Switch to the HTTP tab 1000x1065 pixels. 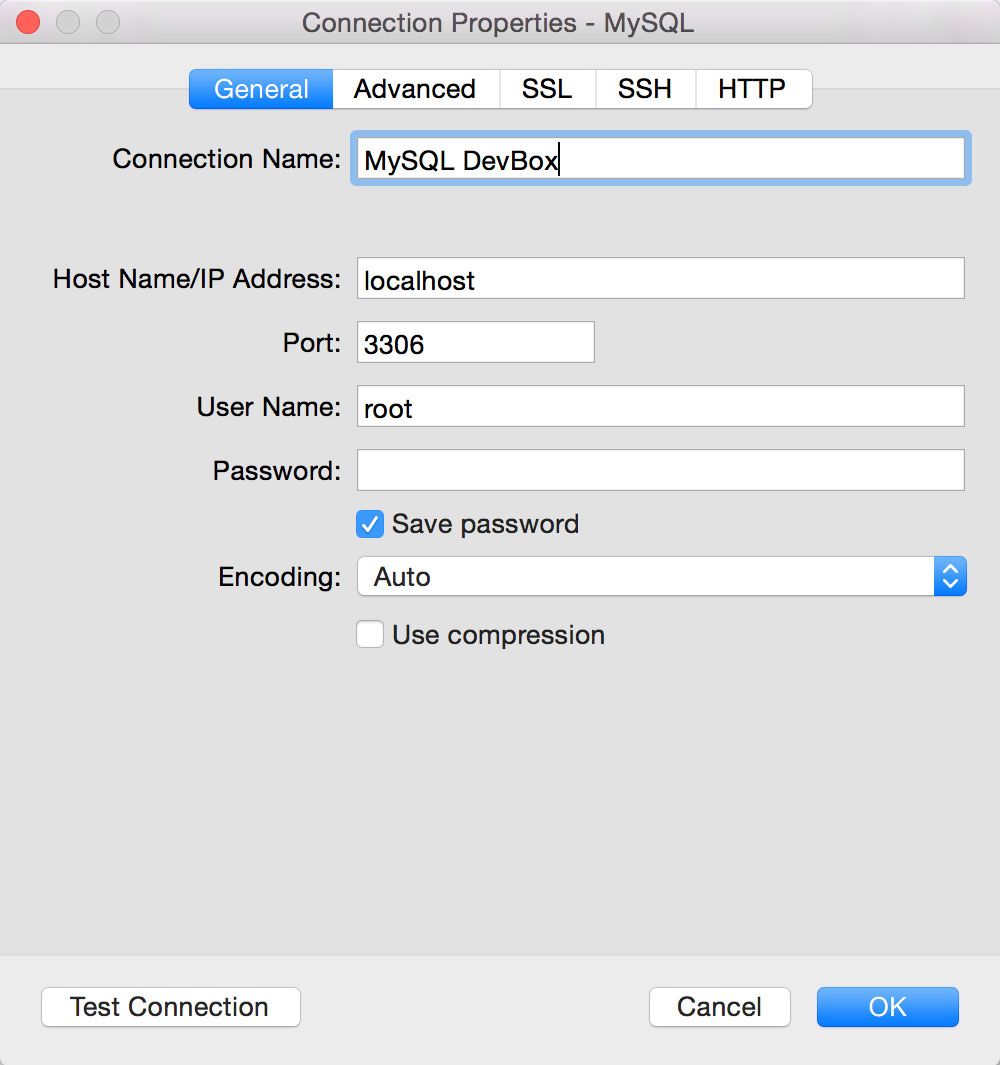click(752, 89)
